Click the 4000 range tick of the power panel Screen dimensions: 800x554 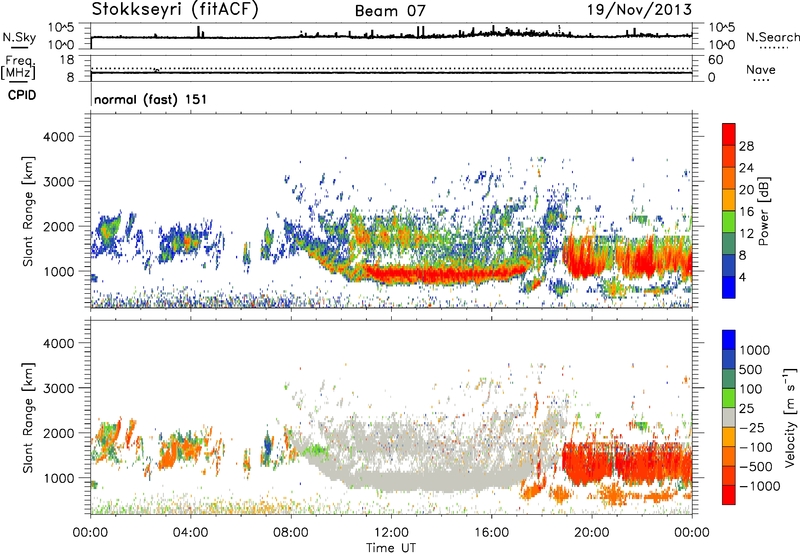(x=59, y=137)
